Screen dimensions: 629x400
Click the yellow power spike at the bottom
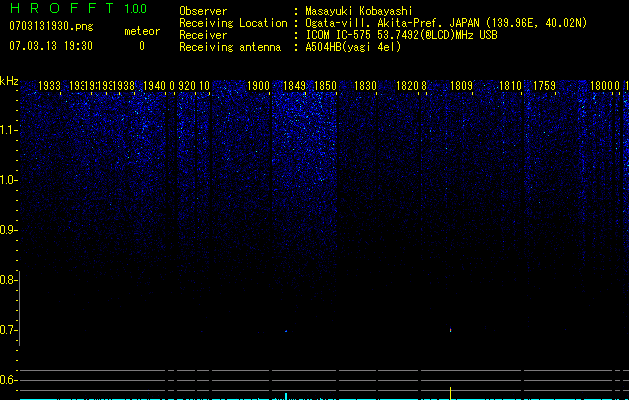pyautogui.click(x=450, y=394)
